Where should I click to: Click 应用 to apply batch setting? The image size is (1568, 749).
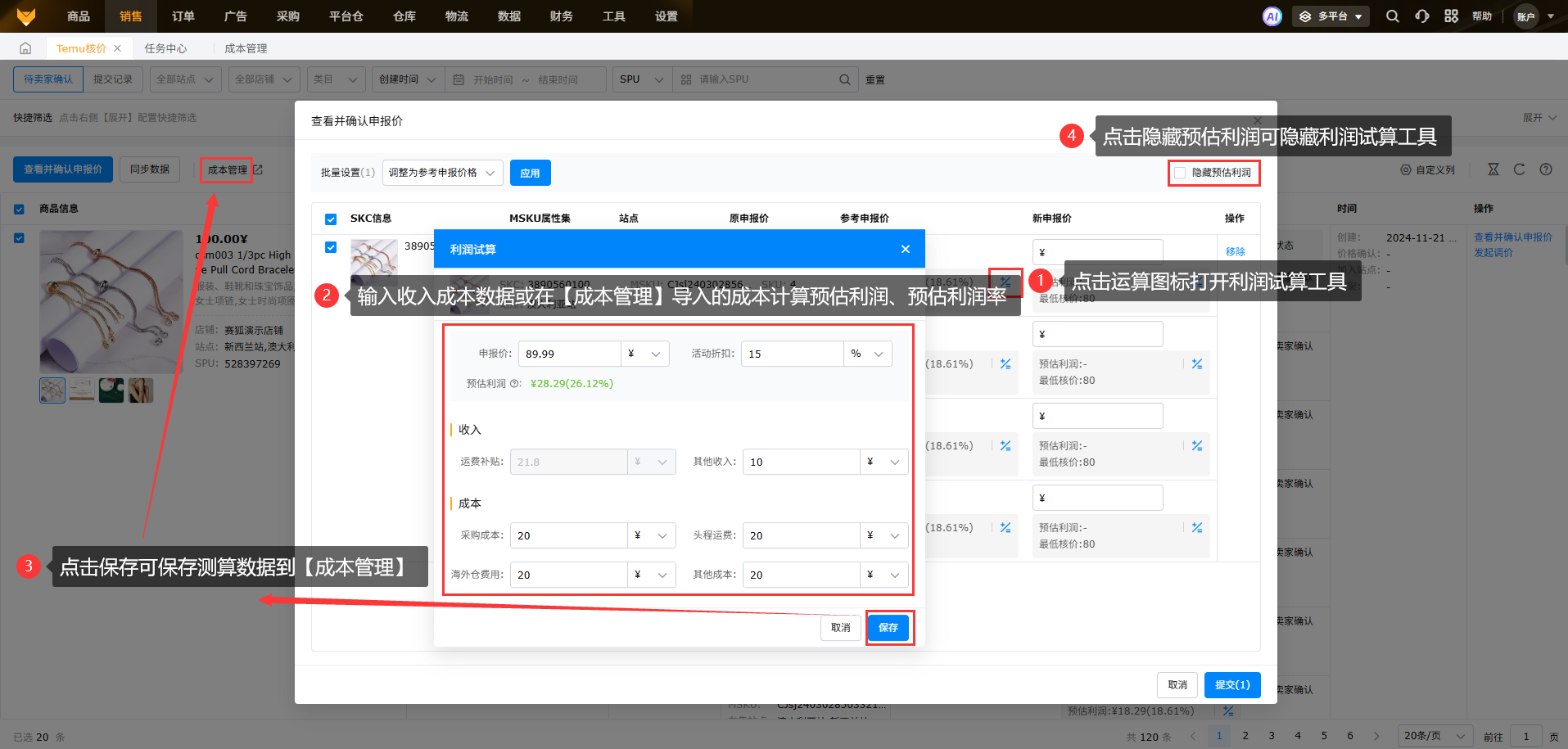coord(530,173)
